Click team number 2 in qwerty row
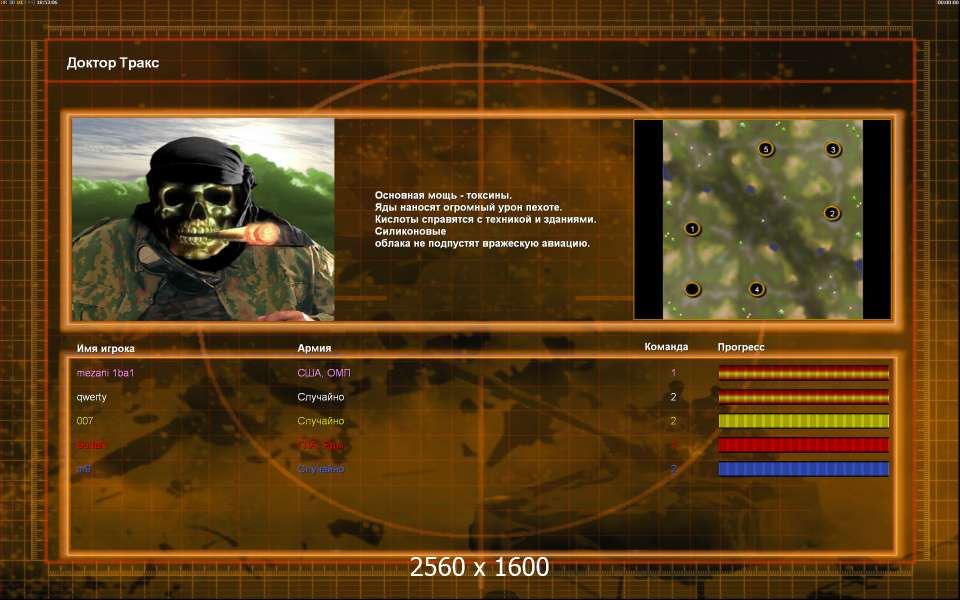 point(673,397)
